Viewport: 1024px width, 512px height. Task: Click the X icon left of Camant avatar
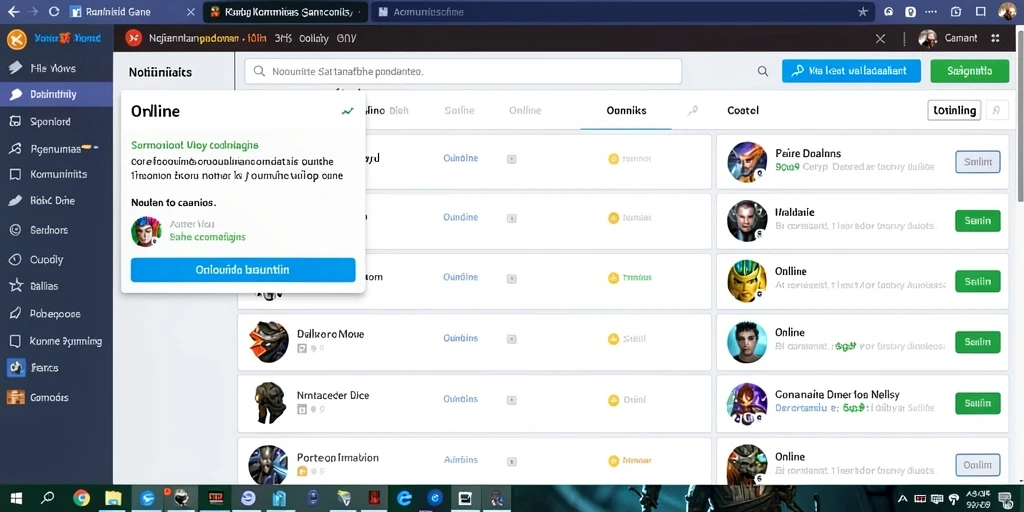(880, 39)
